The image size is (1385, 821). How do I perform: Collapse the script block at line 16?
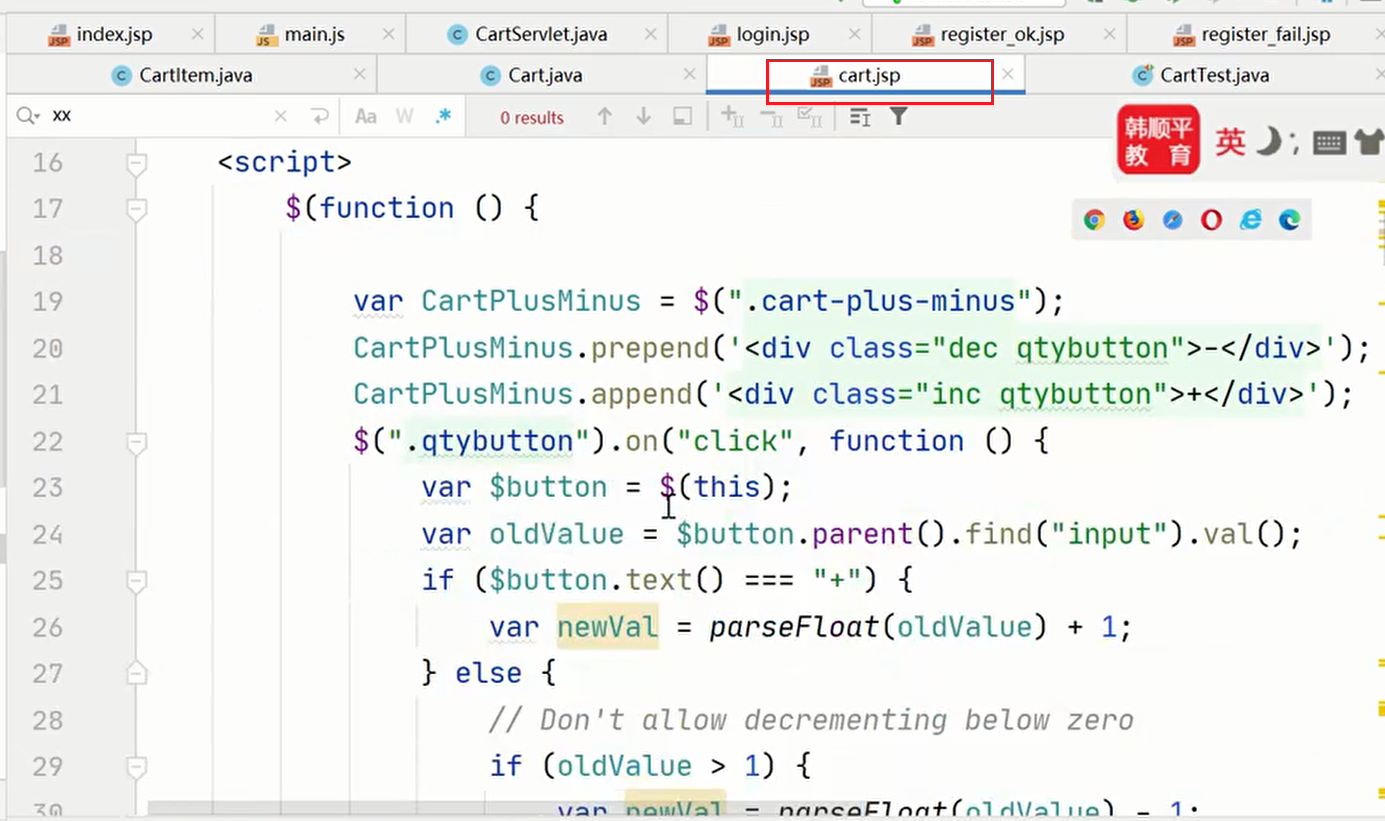click(x=137, y=163)
